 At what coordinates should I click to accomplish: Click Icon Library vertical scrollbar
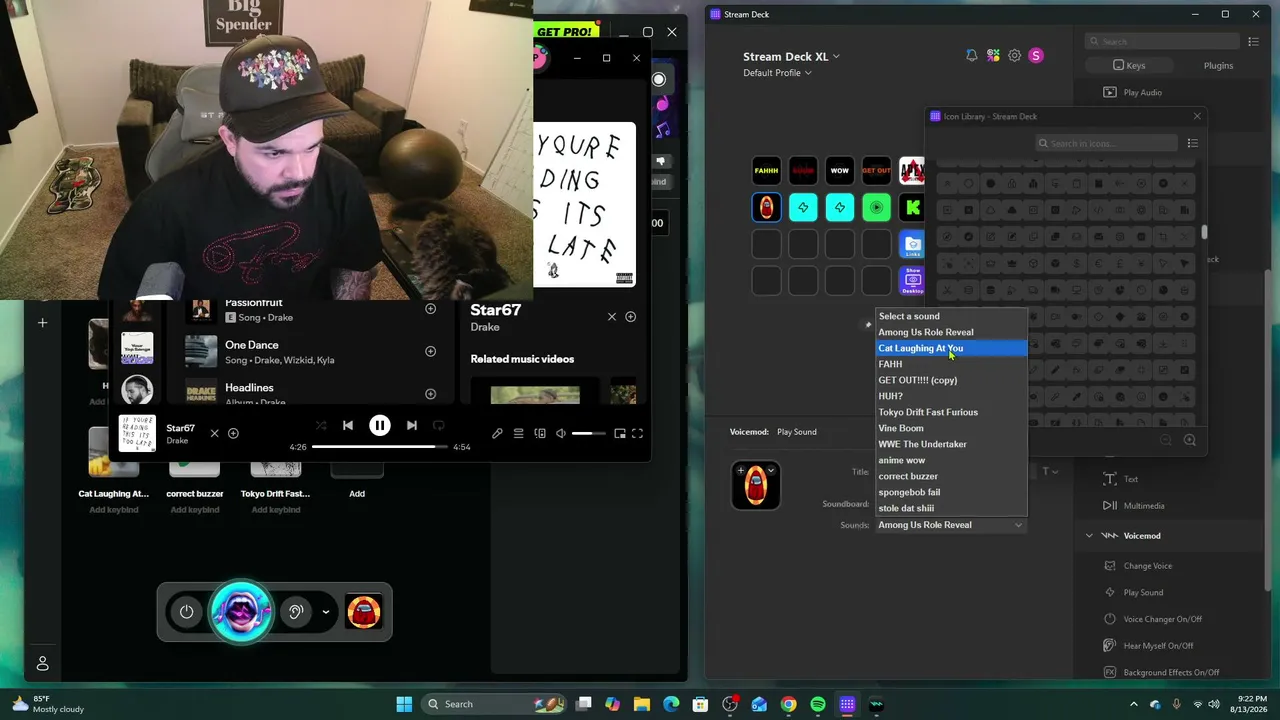tap(1204, 231)
